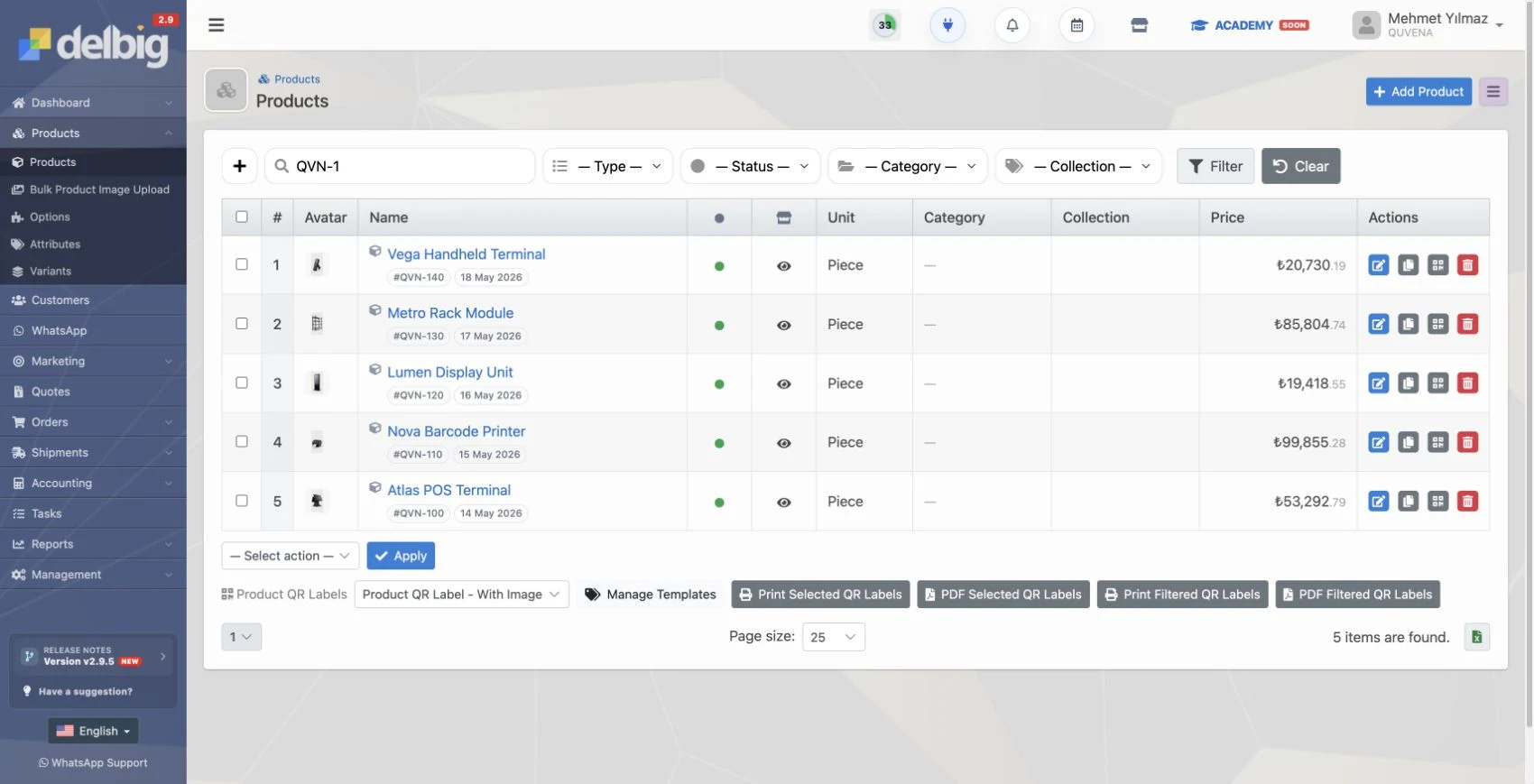Open the Category filter dropdown
This screenshot has height=784, width=1534.
pyautogui.click(x=908, y=166)
